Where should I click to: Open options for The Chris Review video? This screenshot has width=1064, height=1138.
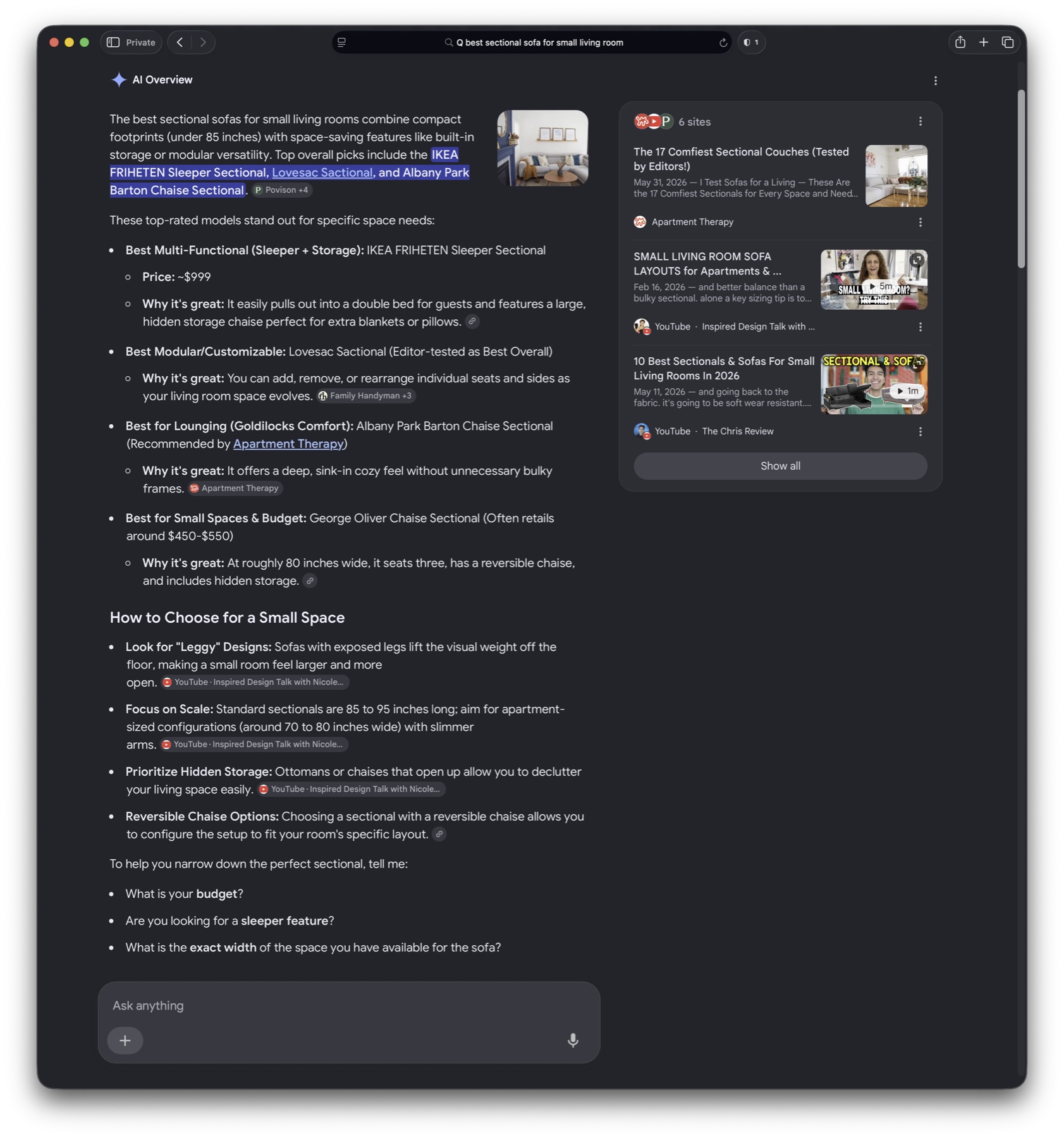(x=920, y=432)
